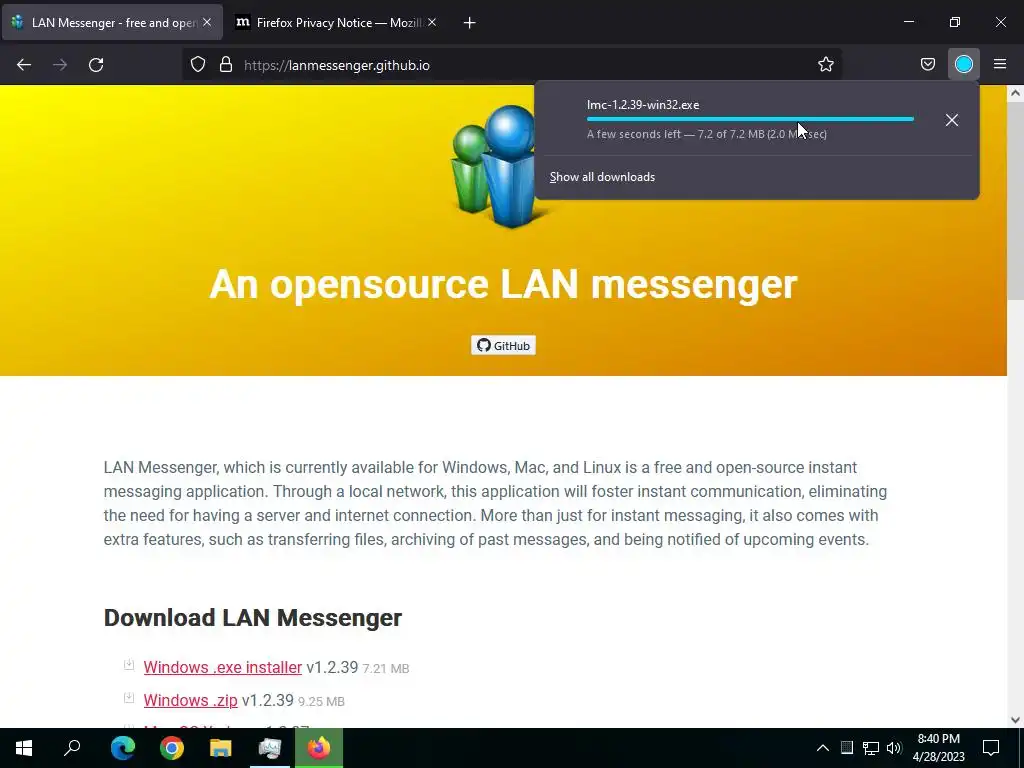The width and height of the screenshot is (1024, 768).
Task: Click the An opensource LAN messenger headline
Action: pos(504,284)
